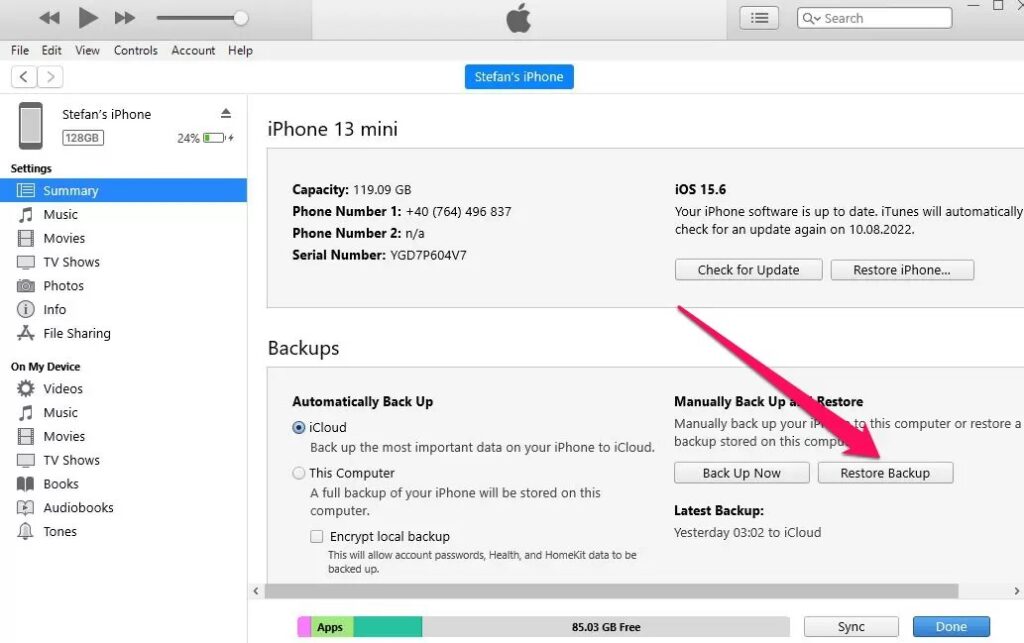This screenshot has height=643, width=1024.
Task: Click the rewind previous track button
Action: point(49,18)
